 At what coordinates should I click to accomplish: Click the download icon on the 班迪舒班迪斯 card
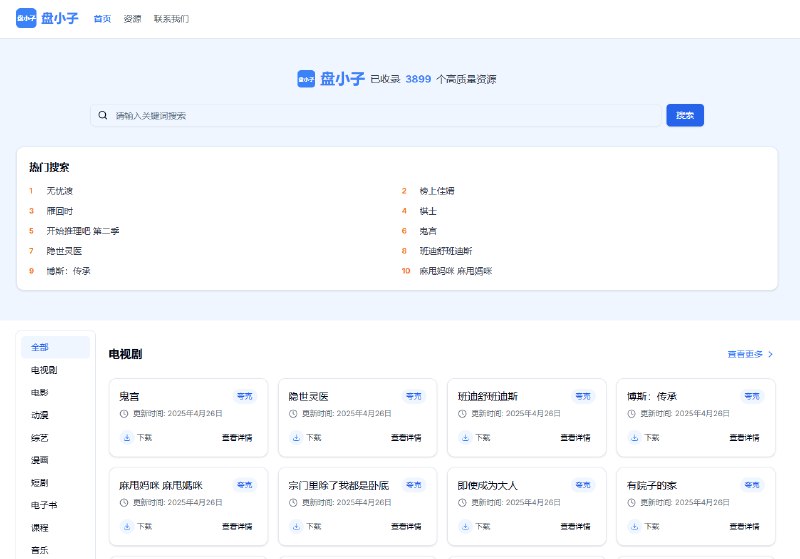pyautogui.click(x=466, y=437)
